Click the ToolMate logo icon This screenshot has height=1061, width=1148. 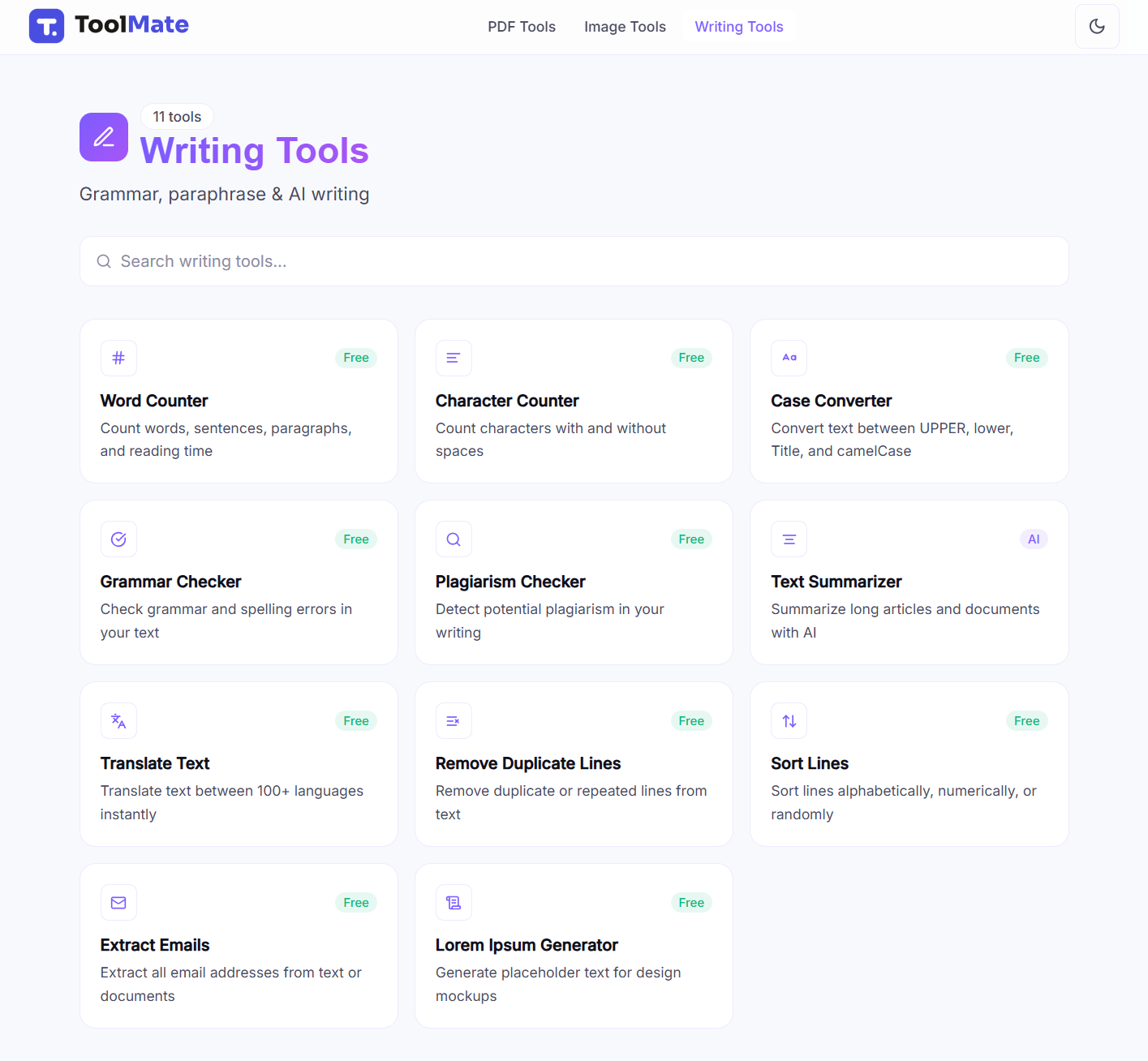46,26
